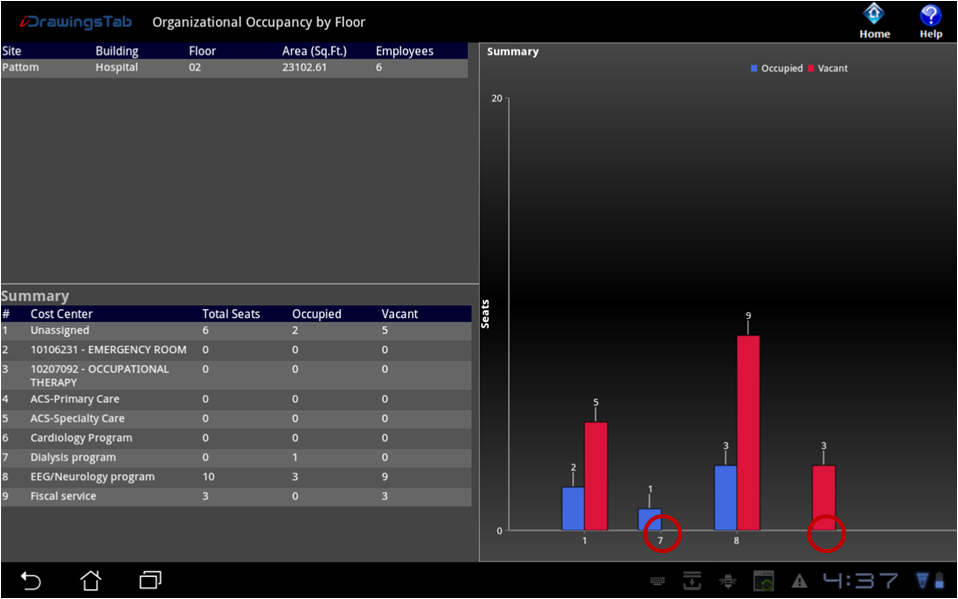Image resolution: width=958 pixels, height=599 pixels.
Task: Click total seats value 10 for EEG/Neurology
Action: coord(208,477)
